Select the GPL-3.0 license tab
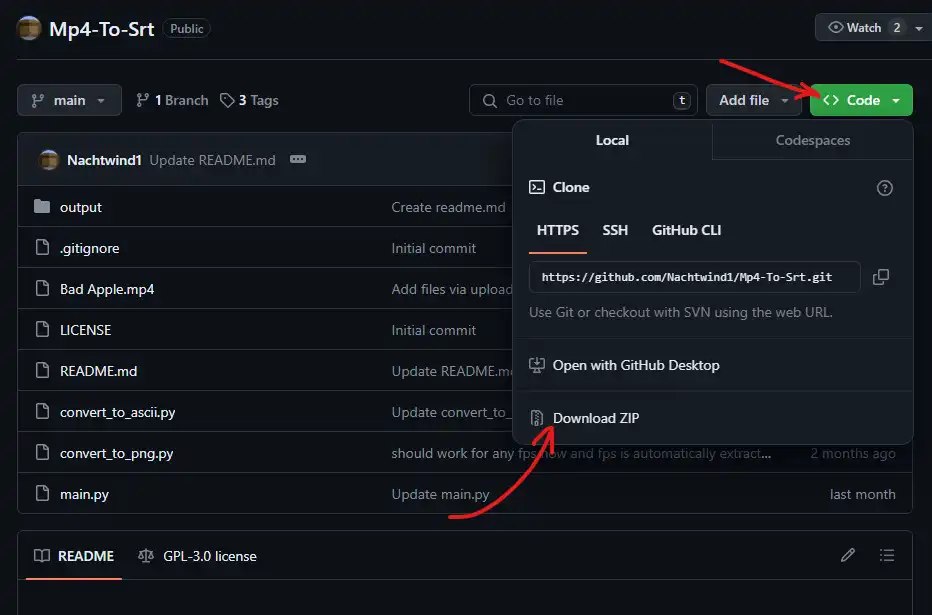 (197, 556)
